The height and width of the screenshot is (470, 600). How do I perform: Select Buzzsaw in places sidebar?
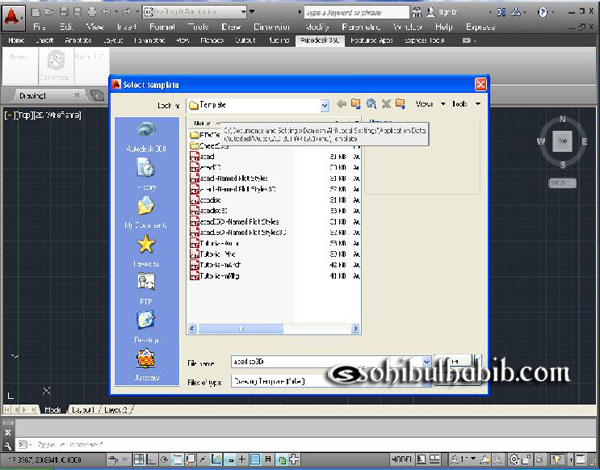[146, 364]
